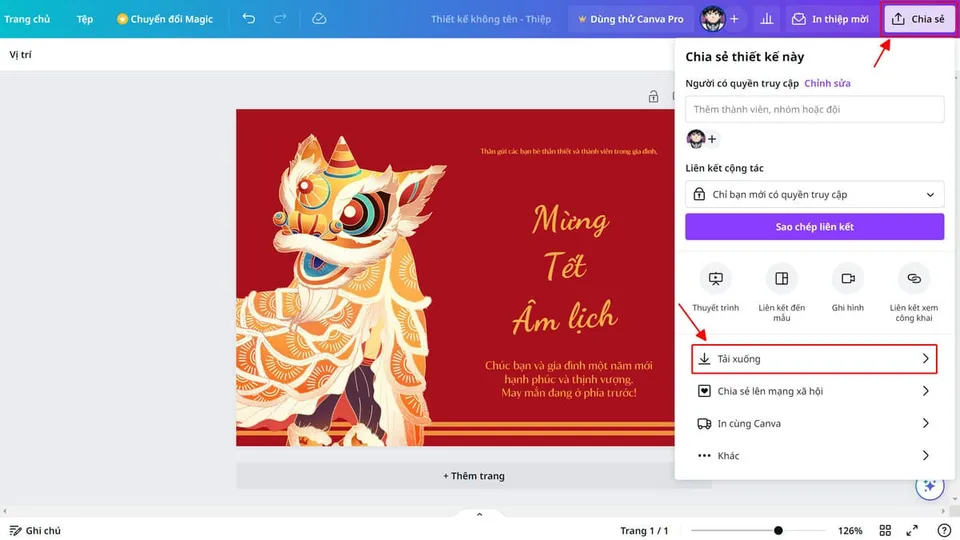This screenshot has width=960, height=540.
Task: Open grid view icon in status bar
Action: pos(885,530)
